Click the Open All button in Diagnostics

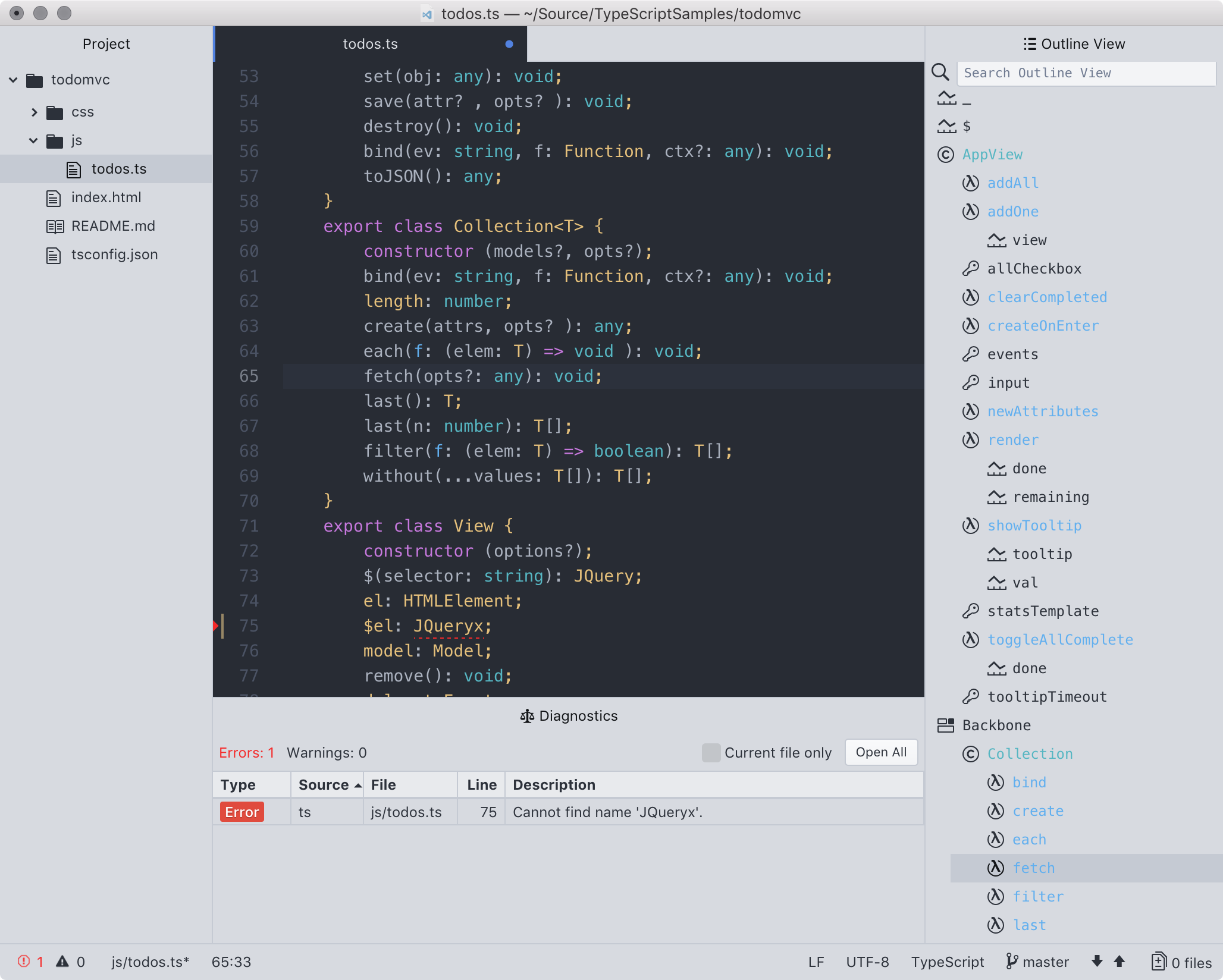pyautogui.click(x=880, y=752)
